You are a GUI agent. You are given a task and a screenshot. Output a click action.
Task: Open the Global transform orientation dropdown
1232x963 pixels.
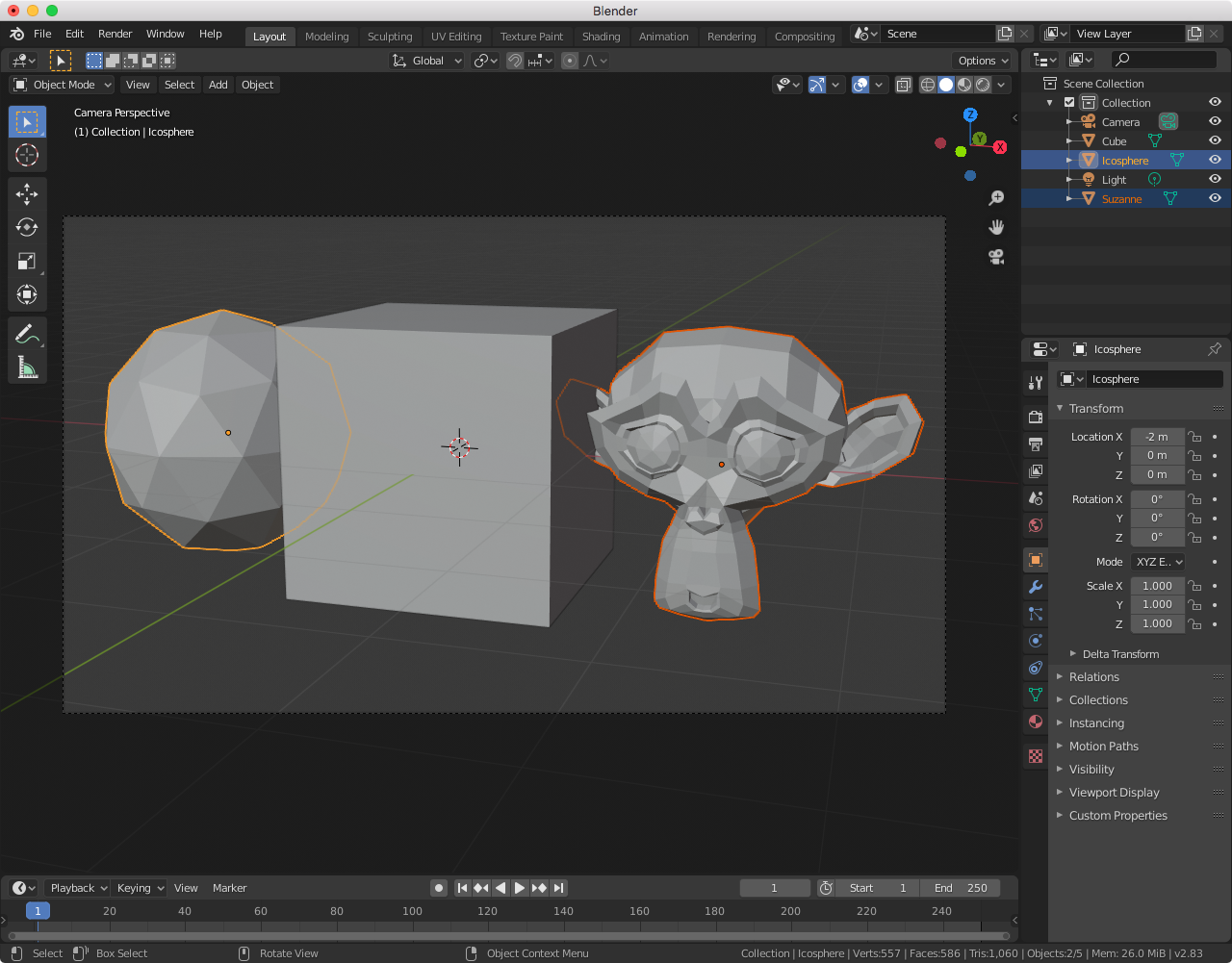(427, 61)
